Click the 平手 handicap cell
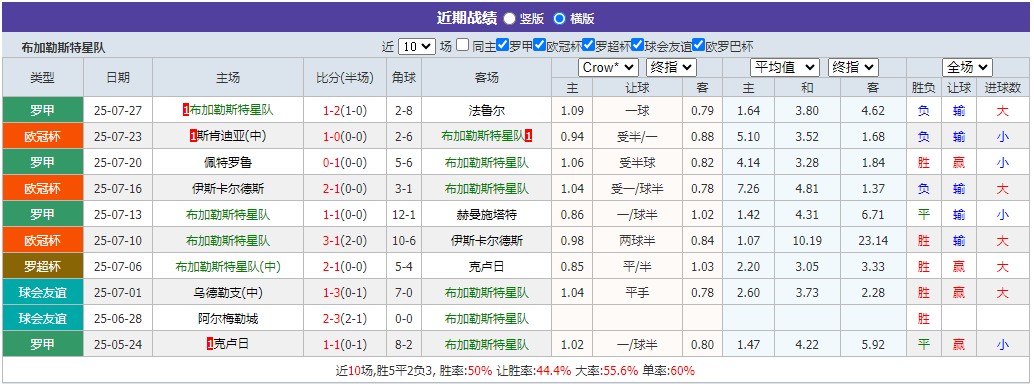 [638, 292]
